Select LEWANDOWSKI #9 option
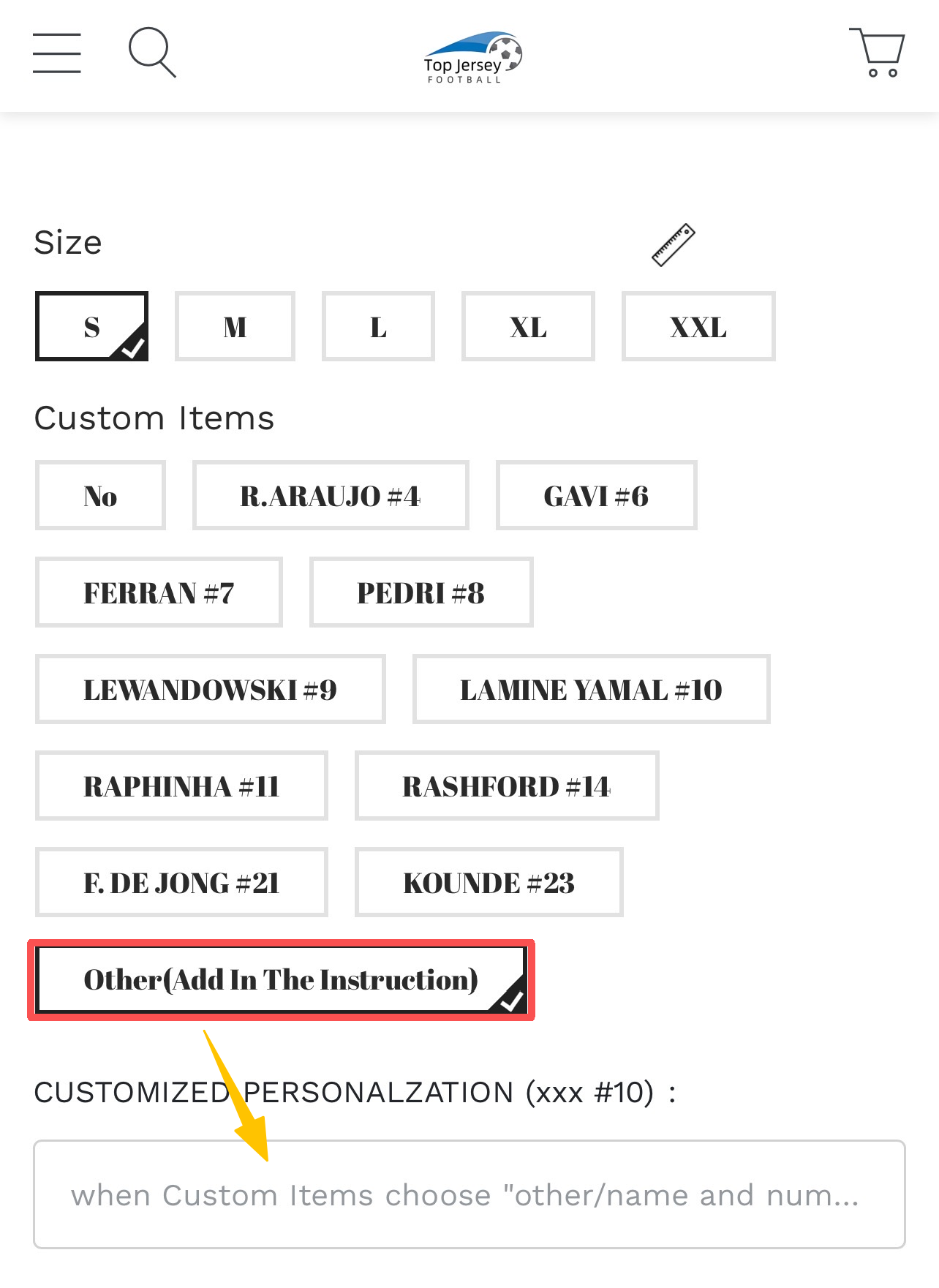This screenshot has width=939, height=1288. pyautogui.click(x=211, y=689)
